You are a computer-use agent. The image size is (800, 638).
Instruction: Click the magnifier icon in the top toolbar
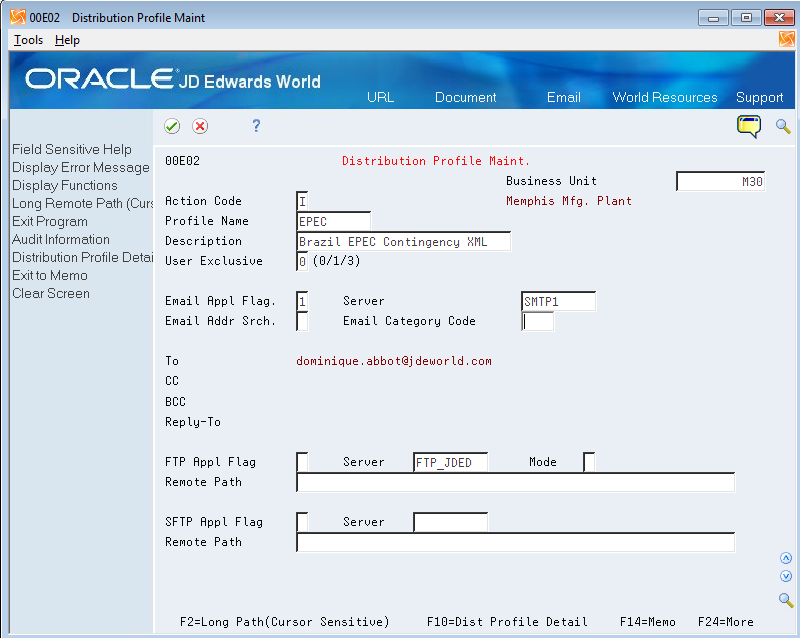click(783, 126)
